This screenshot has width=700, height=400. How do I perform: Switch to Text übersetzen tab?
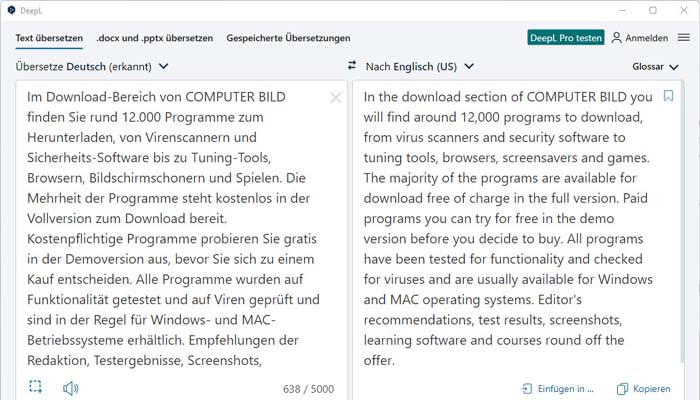pyautogui.click(x=49, y=38)
